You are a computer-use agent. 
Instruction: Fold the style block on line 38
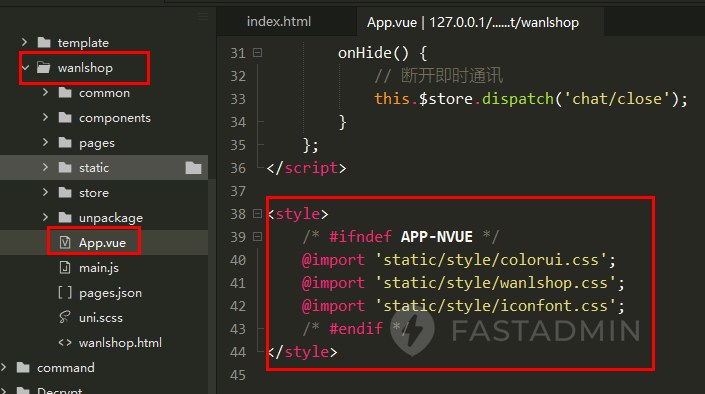click(x=257, y=213)
